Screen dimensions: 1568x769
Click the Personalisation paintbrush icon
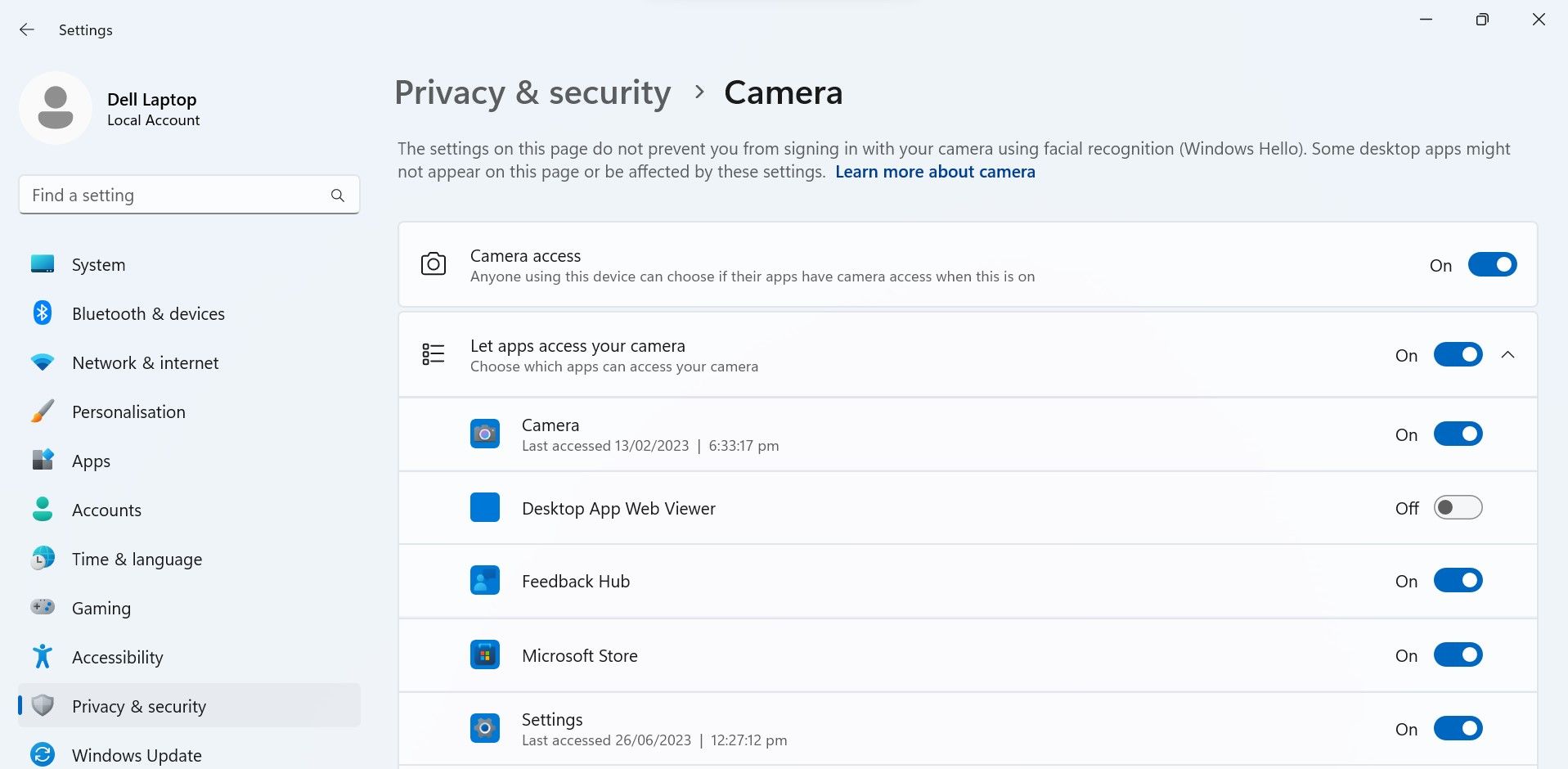click(x=41, y=411)
